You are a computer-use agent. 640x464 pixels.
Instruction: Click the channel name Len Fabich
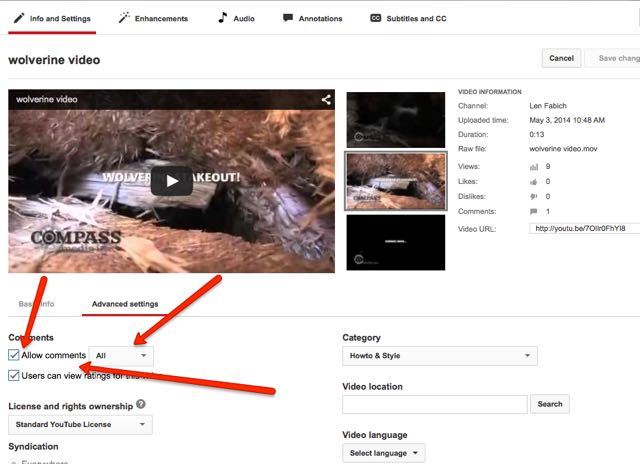point(548,106)
